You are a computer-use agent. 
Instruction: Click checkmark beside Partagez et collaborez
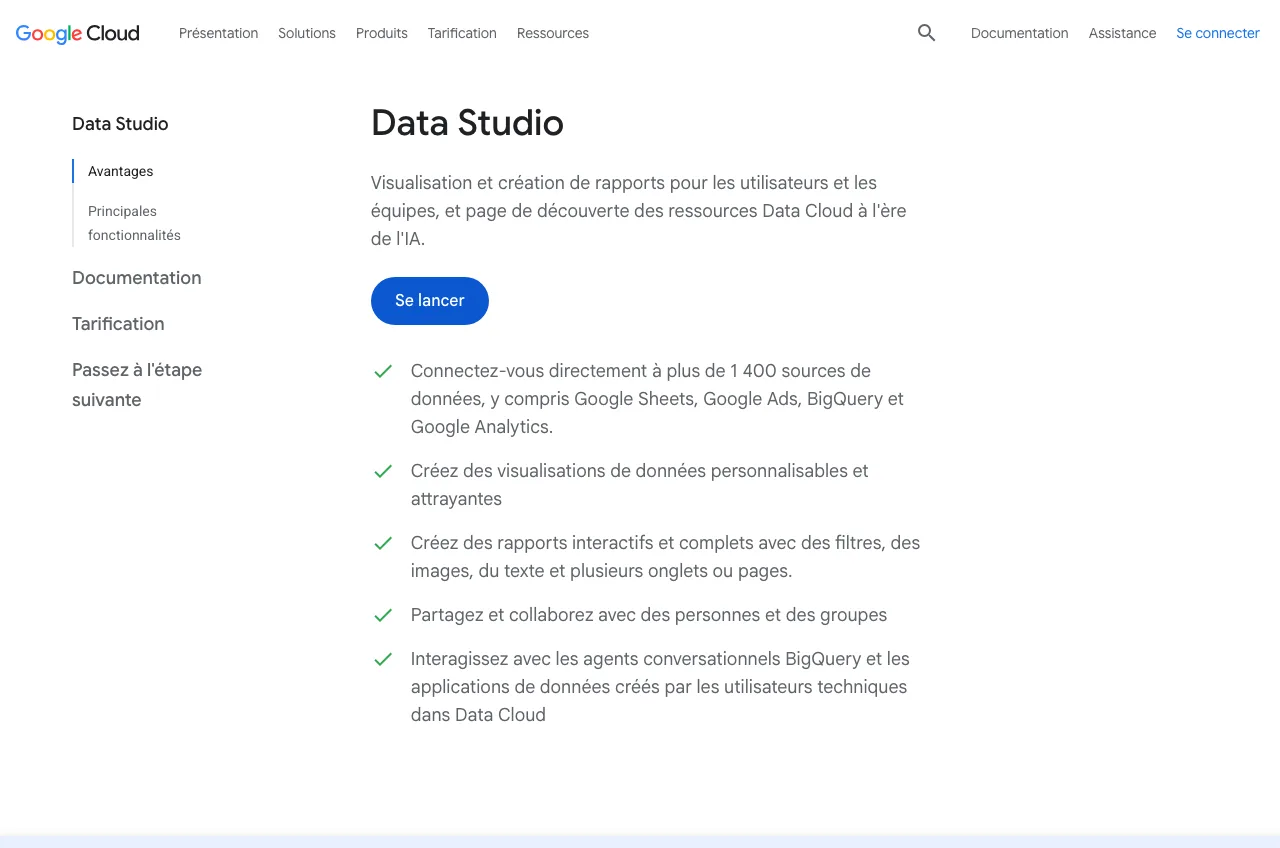click(x=383, y=615)
